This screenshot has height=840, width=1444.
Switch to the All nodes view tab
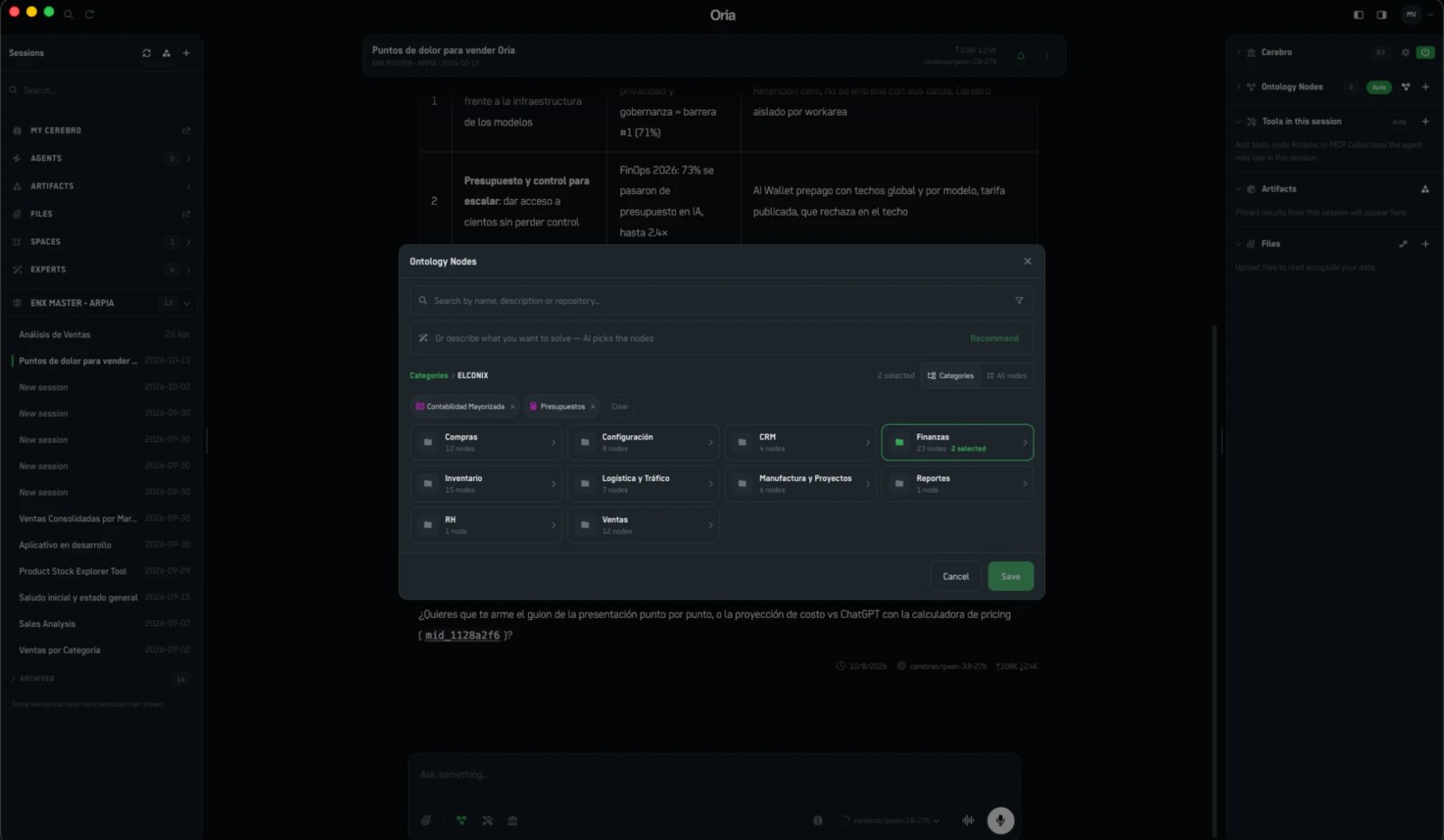click(x=1006, y=376)
